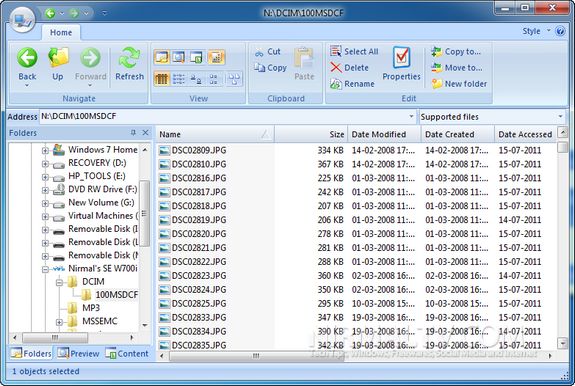Delete the selected file with red X

pos(349,67)
